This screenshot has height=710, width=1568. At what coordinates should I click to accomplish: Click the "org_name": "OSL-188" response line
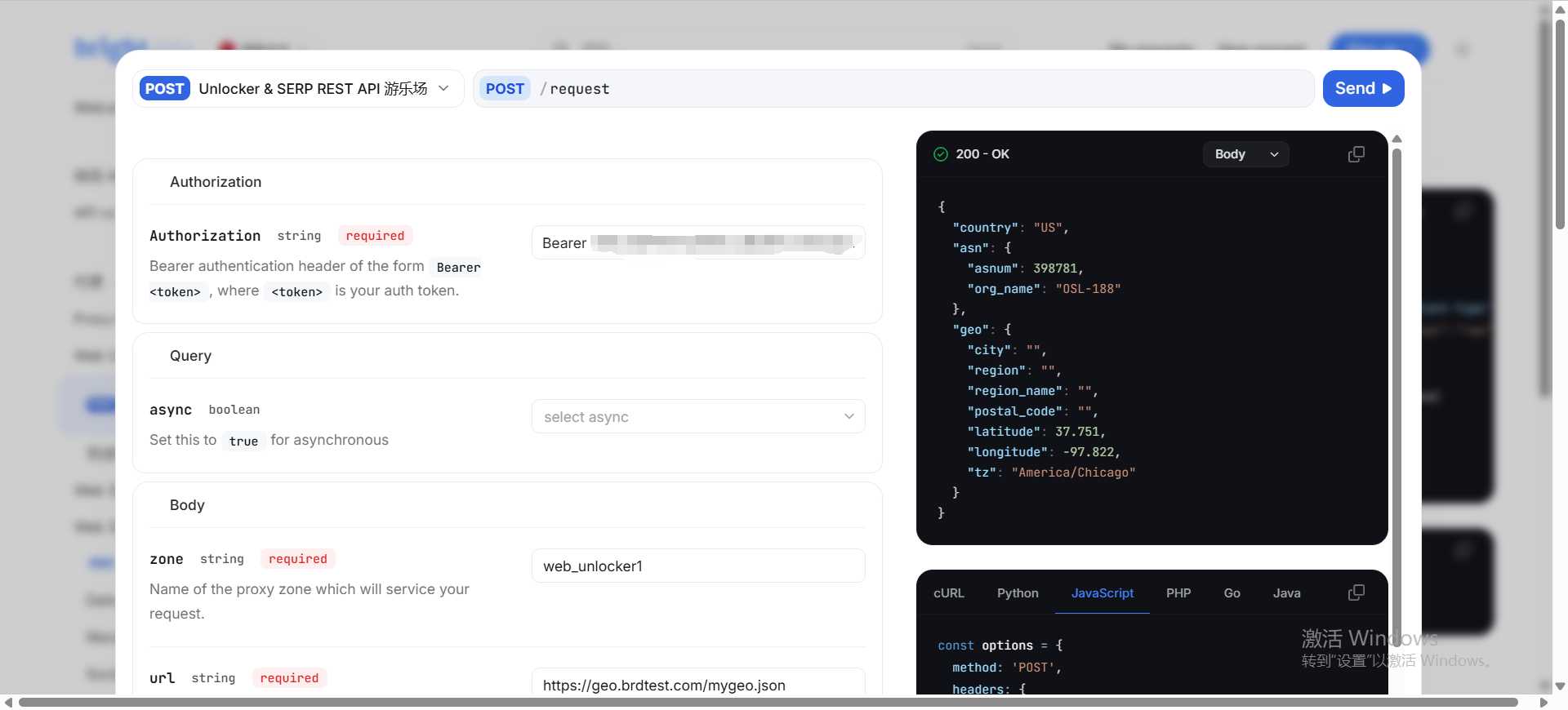(x=1044, y=289)
